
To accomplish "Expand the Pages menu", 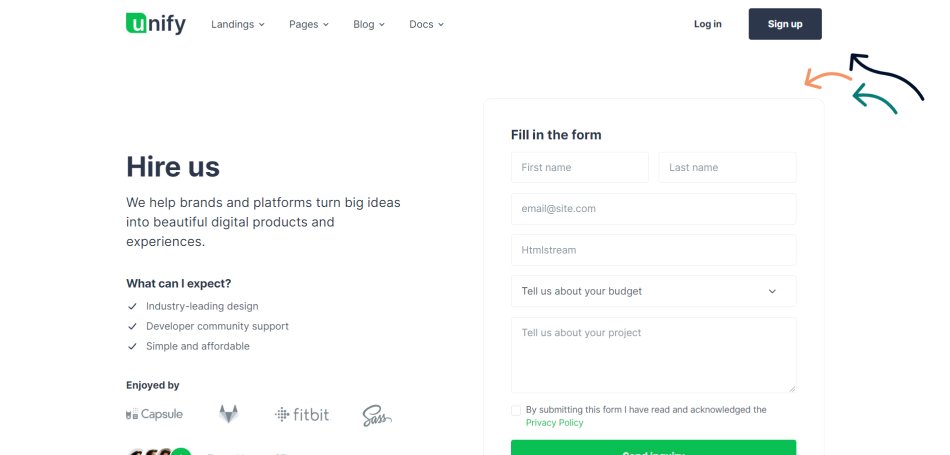I will 308,24.
